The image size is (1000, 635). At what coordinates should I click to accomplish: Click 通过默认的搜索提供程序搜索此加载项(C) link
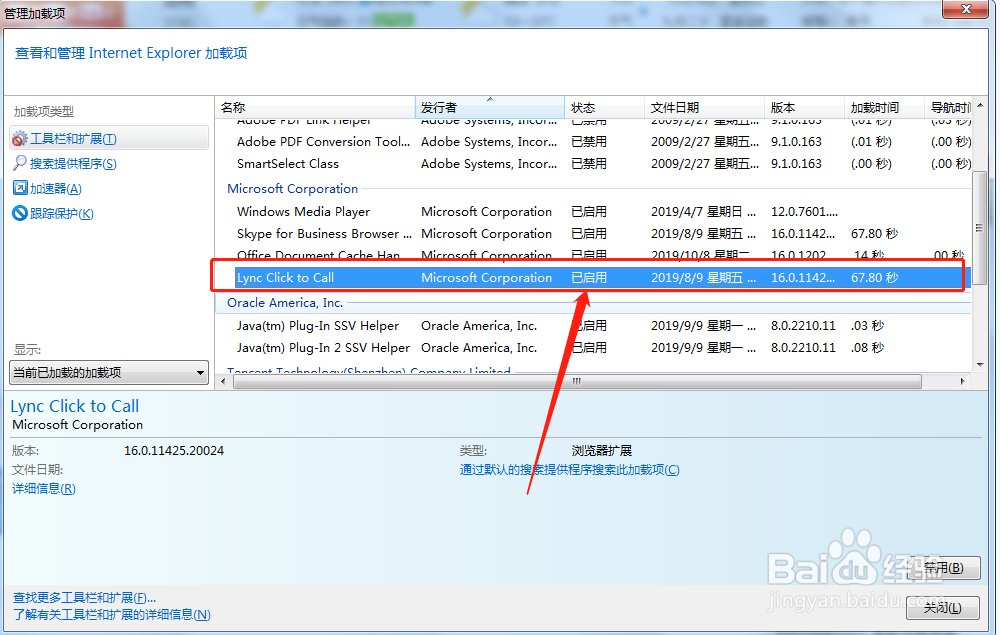[x=570, y=470]
